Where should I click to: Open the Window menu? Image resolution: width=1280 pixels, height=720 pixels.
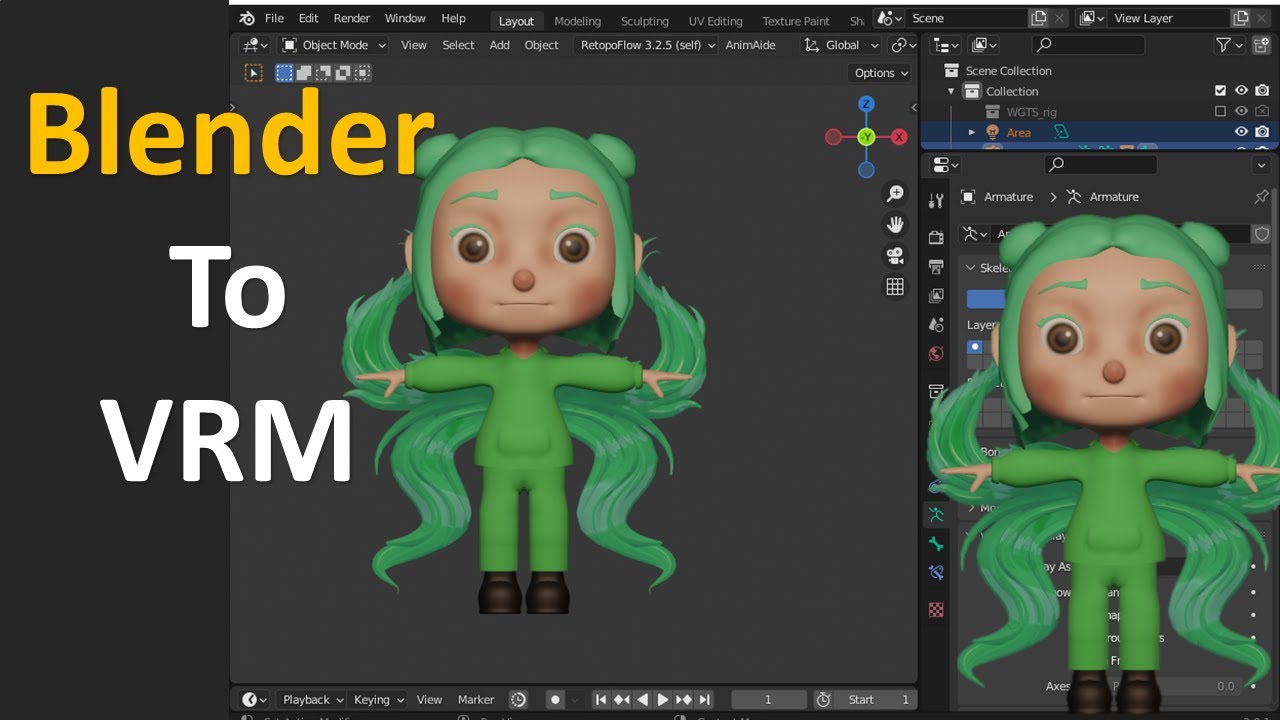(x=405, y=18)
